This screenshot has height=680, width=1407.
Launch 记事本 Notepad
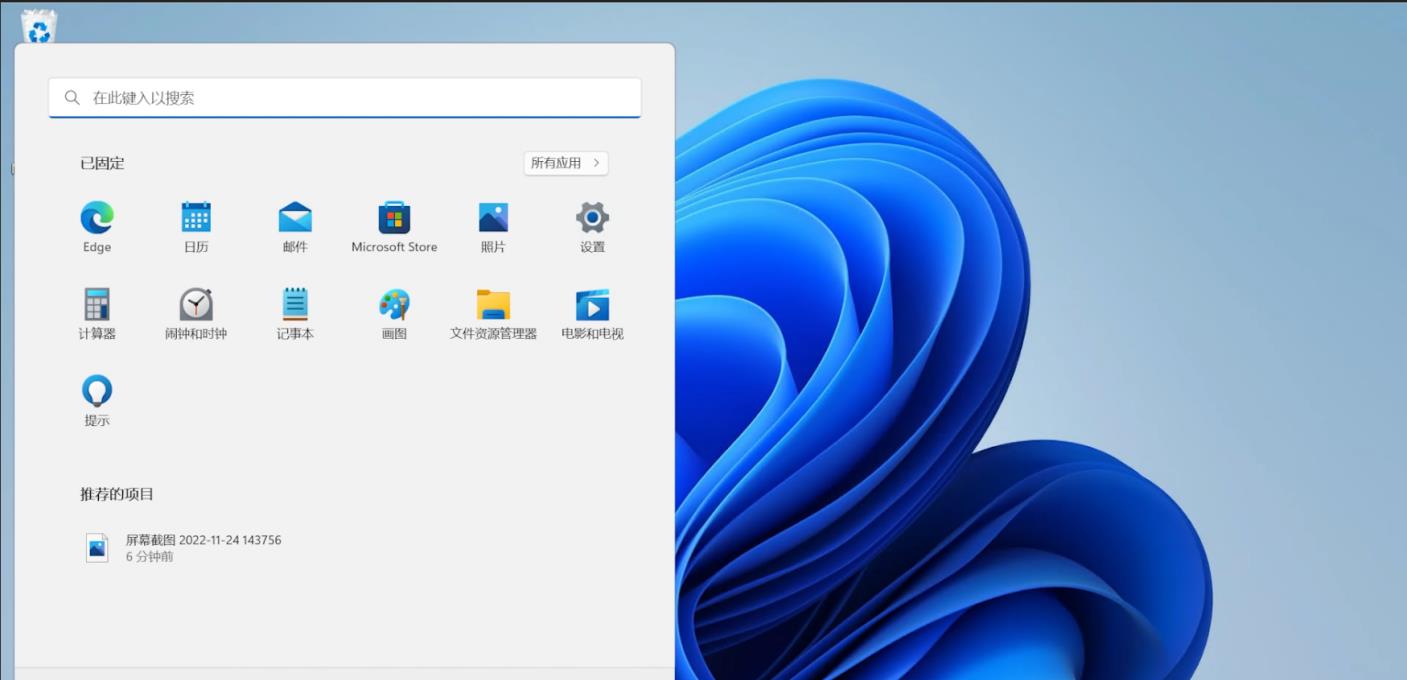pyautogui.click(x=295, y=305)
